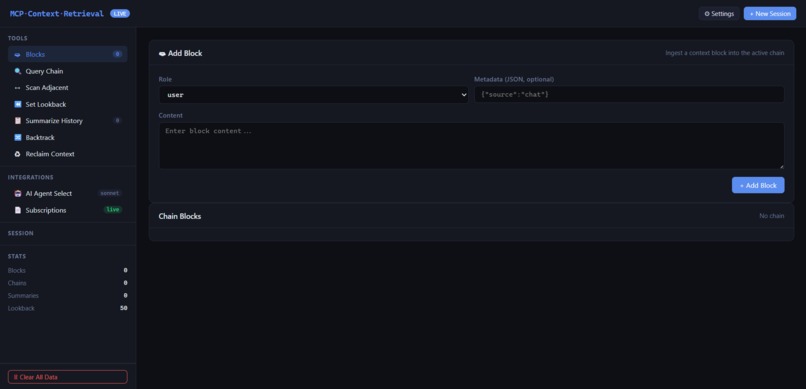Select Reclaim Context tool
Image resolution: width=806 pixels, height=389 pixels.
point(67,154)
